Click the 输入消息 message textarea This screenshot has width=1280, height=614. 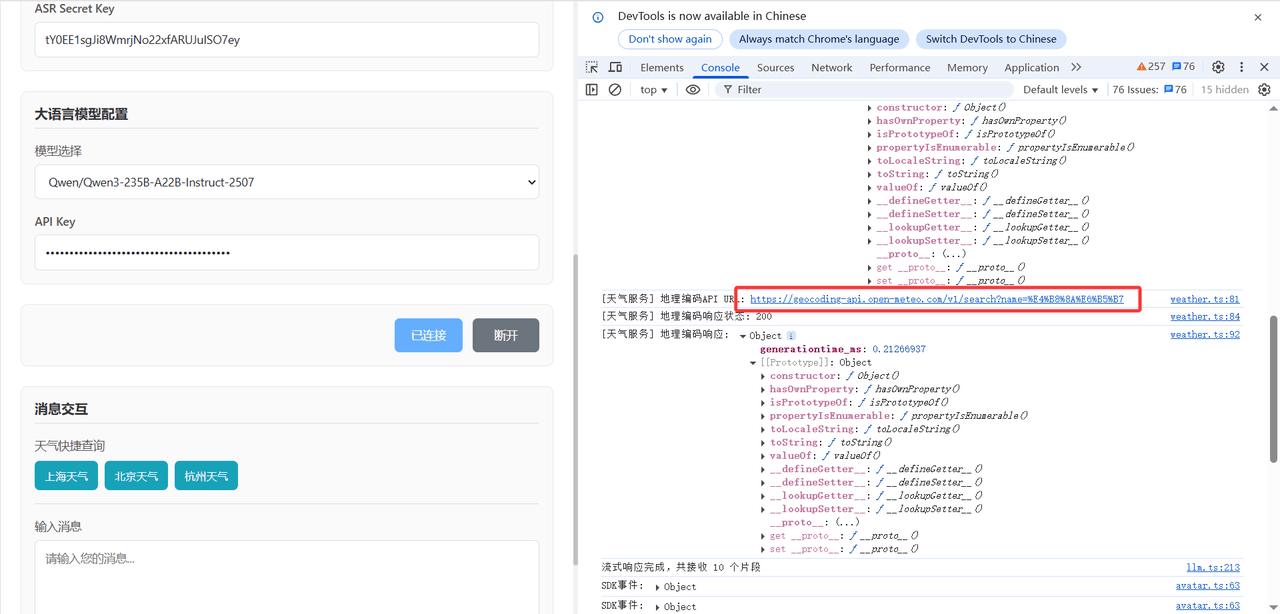pos(287,577)
